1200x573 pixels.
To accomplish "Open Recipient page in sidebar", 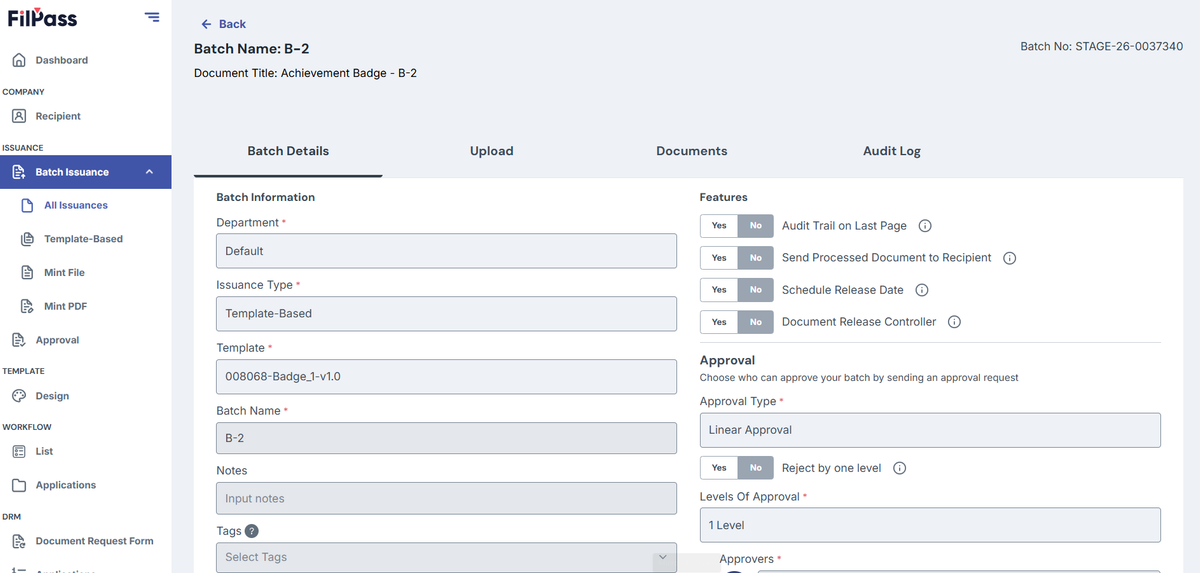I will pyautogui.click(x=58, y=116).
